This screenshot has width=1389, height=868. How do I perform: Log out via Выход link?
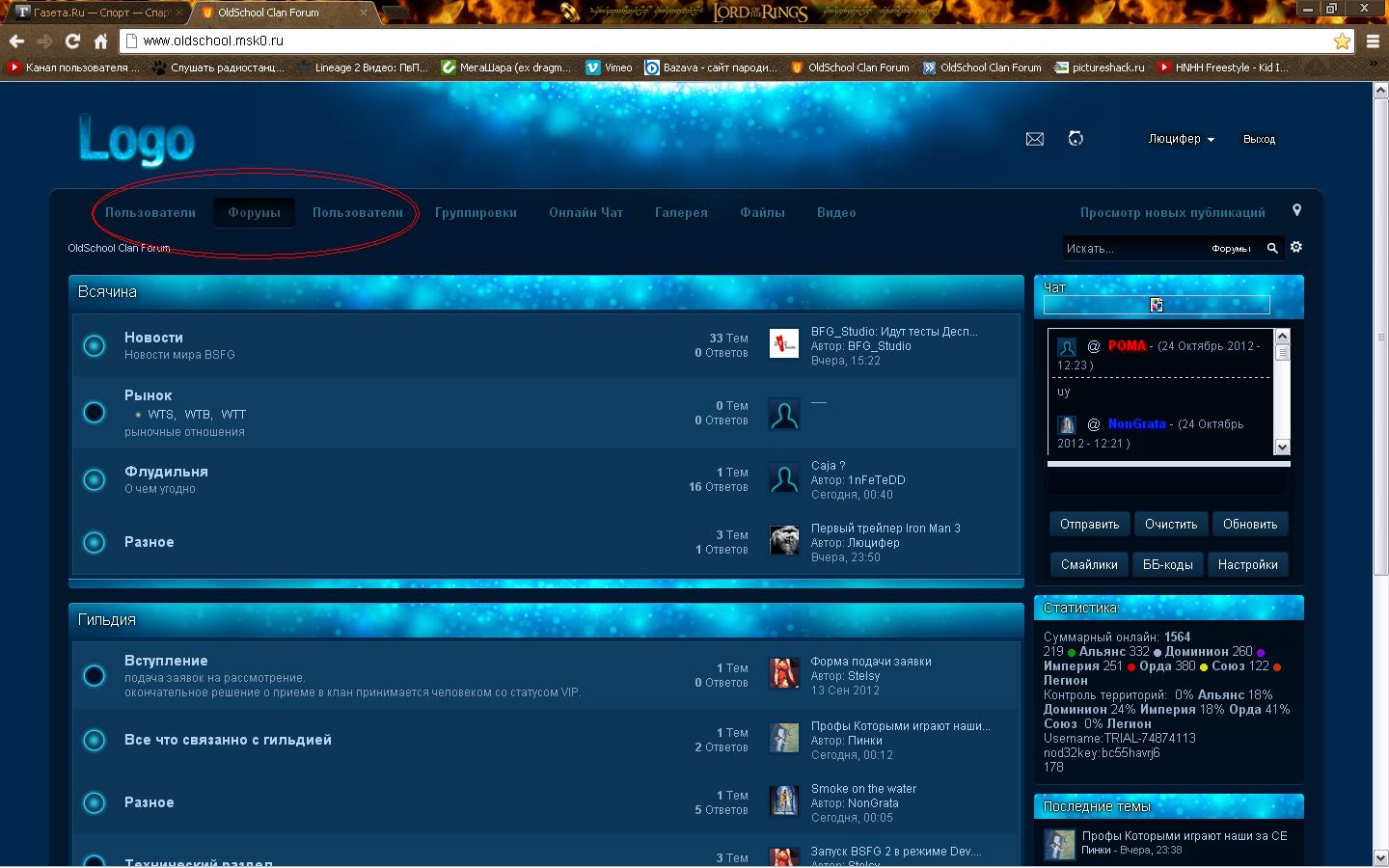pyautogui.click(x=1259, y=139)
